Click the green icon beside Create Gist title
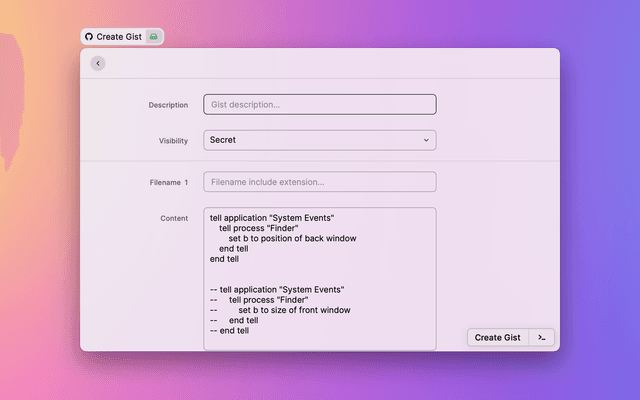 (153, 36)
